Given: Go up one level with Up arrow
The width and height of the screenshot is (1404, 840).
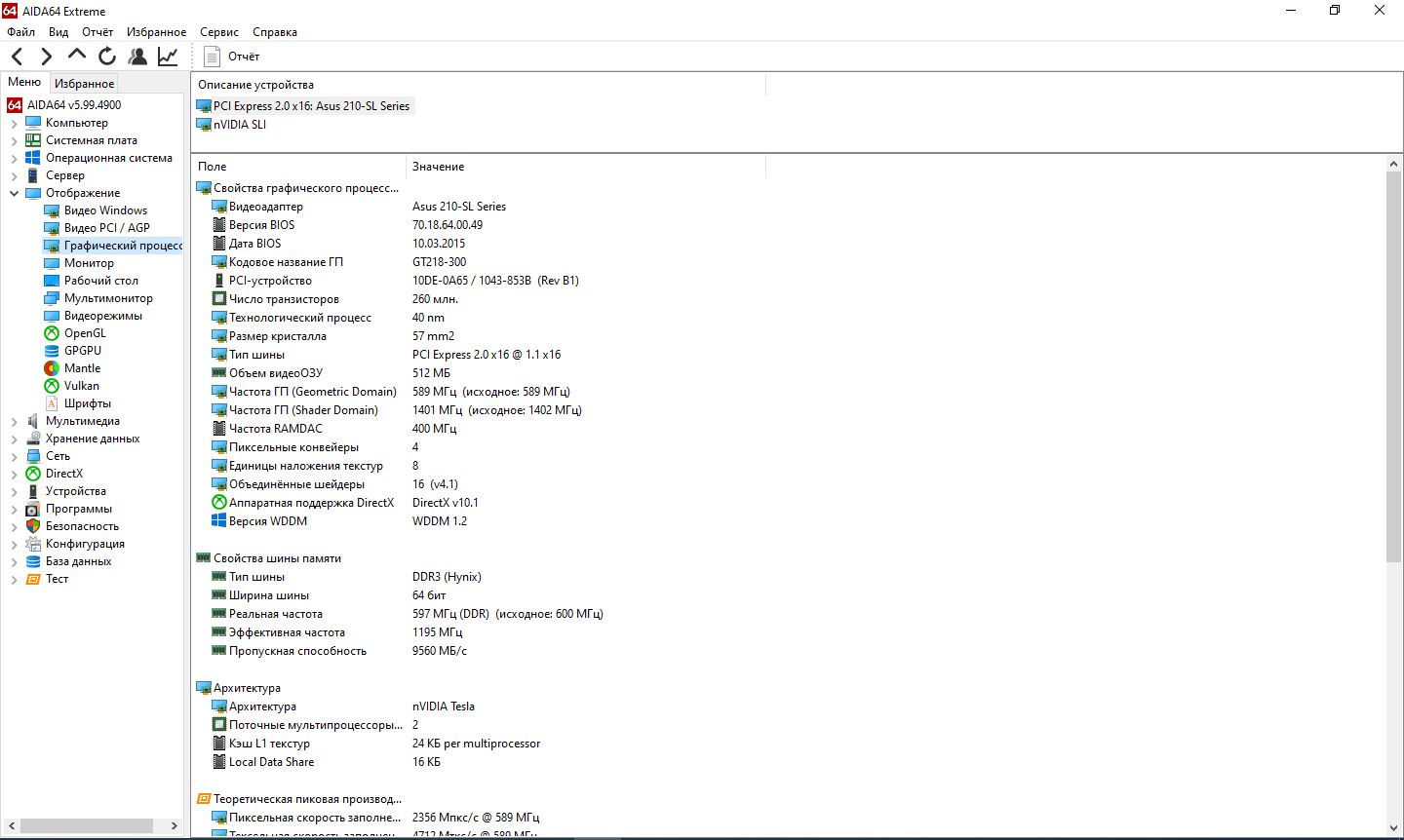Looking at the screenshot, I should coord(77,56).
